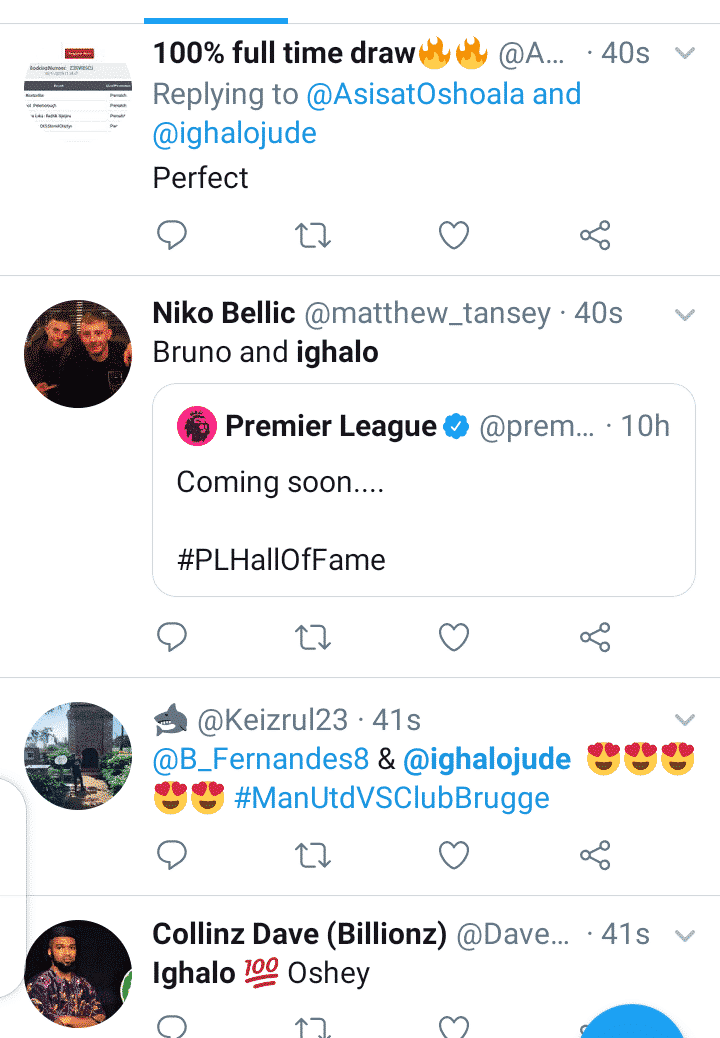Open the dropdown on Keizrul23's tweet

point(685,720)
